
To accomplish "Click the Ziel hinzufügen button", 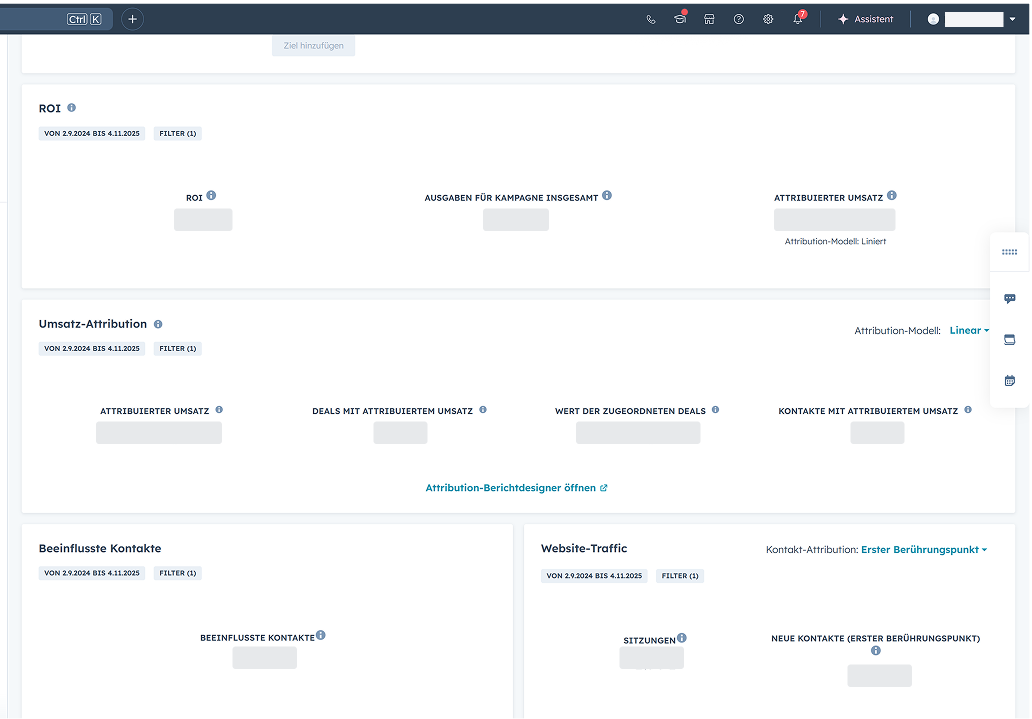I will pos(313,46).
